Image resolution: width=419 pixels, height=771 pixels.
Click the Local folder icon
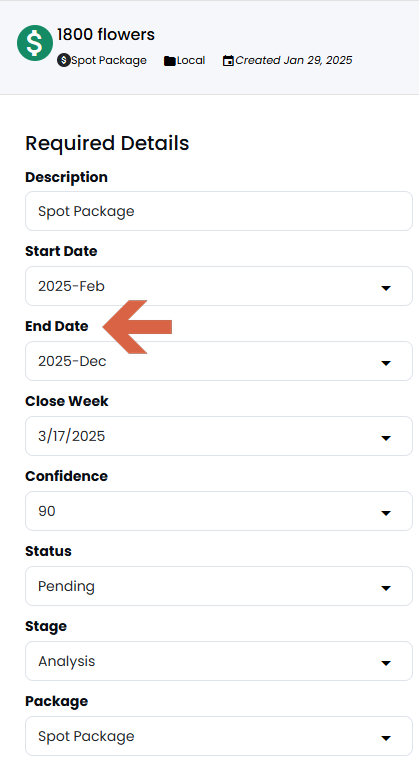click(170, 61)
